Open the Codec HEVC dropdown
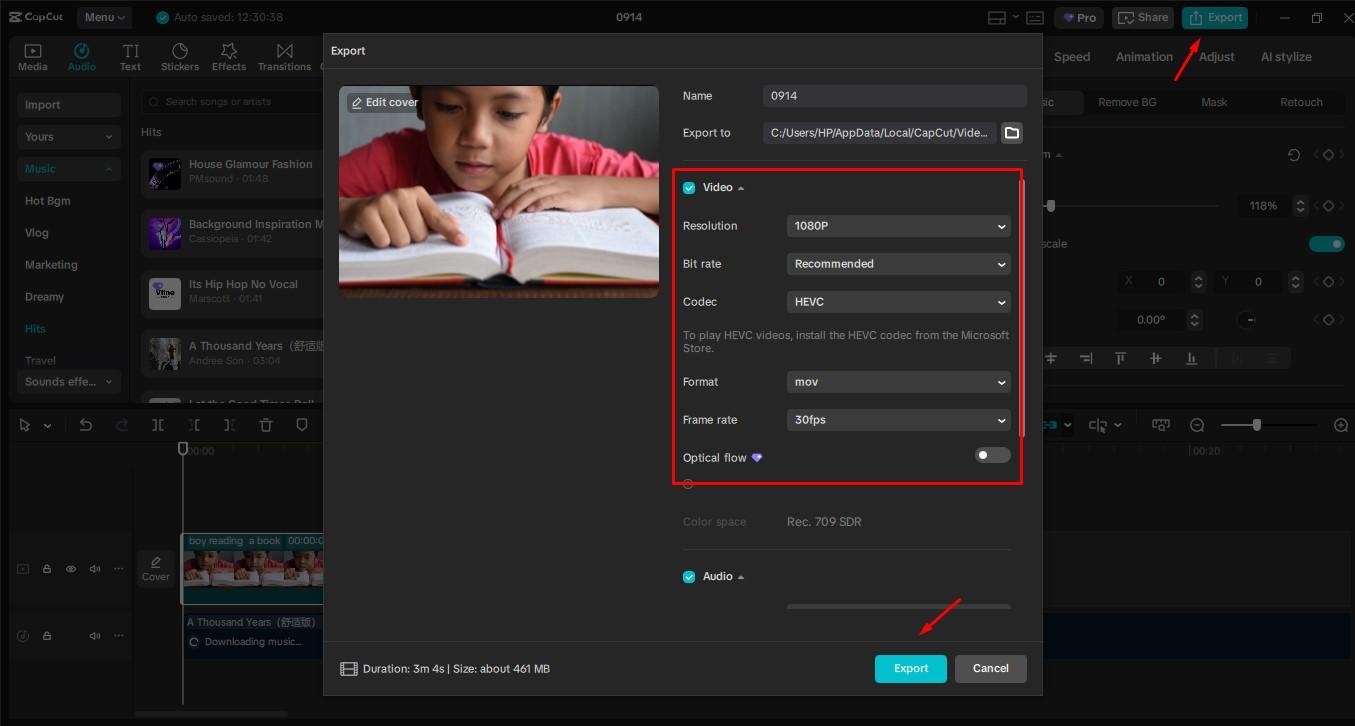Viewport: 1355px width, 726px height. 898,302
